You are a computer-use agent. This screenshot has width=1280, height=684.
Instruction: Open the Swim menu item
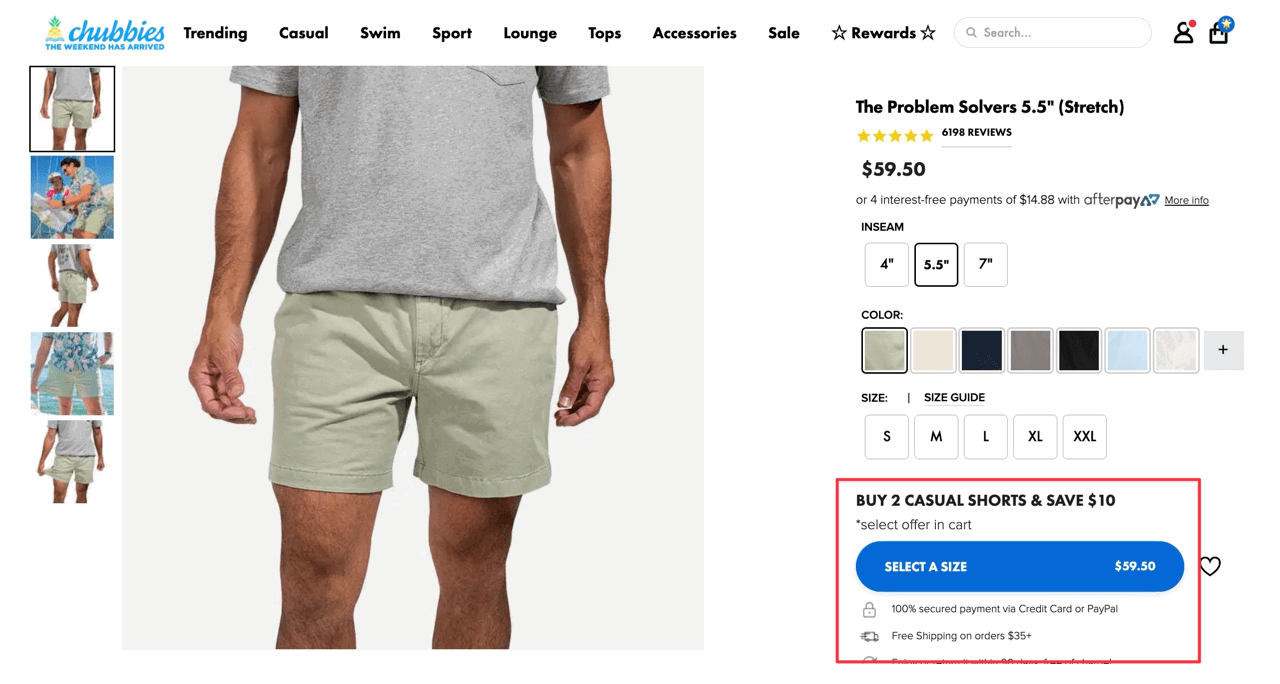(x=380, y=33)
